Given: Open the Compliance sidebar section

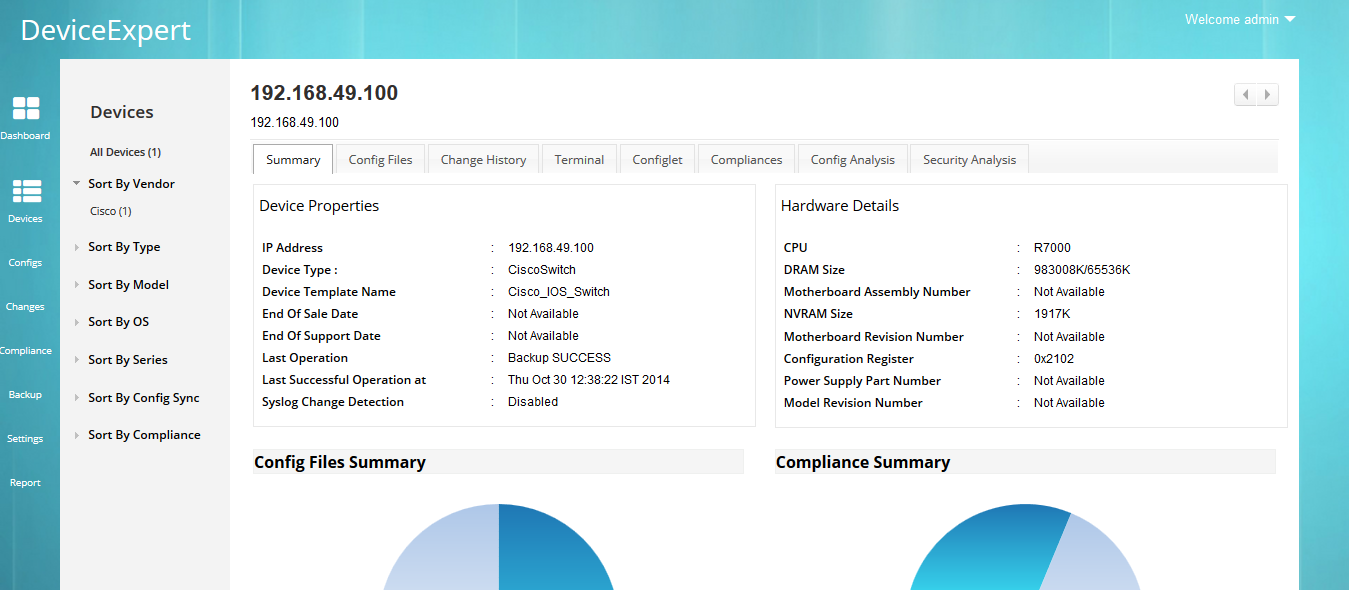Looking at the screenshot, I should pos(25,350).
